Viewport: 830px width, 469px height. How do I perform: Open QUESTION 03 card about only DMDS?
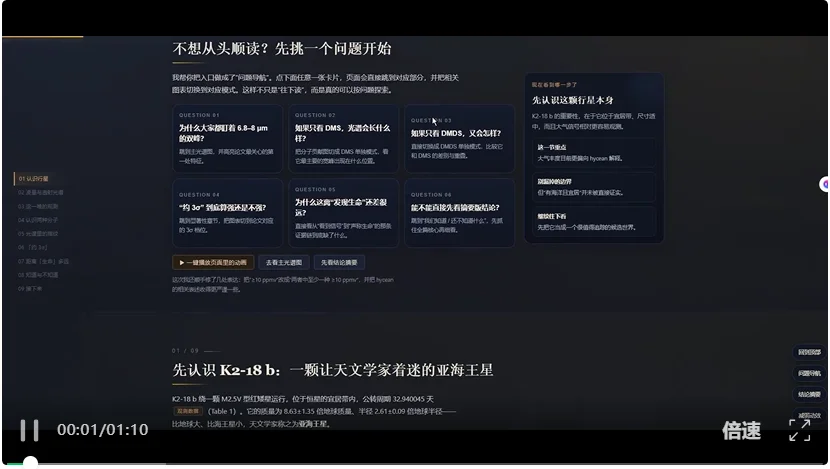[459, 138]
